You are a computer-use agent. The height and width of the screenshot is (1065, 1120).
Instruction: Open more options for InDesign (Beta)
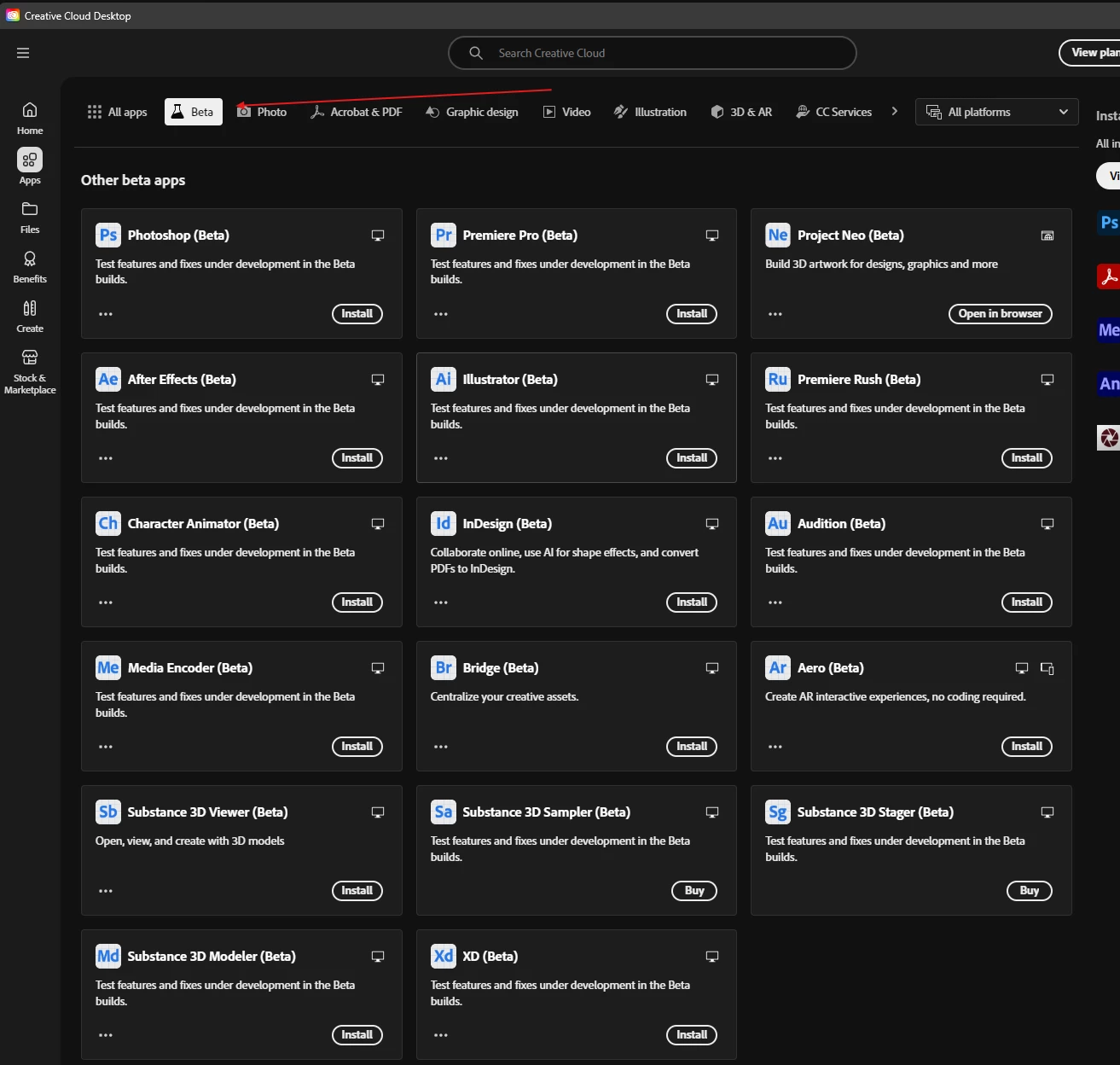click(441, 602)
